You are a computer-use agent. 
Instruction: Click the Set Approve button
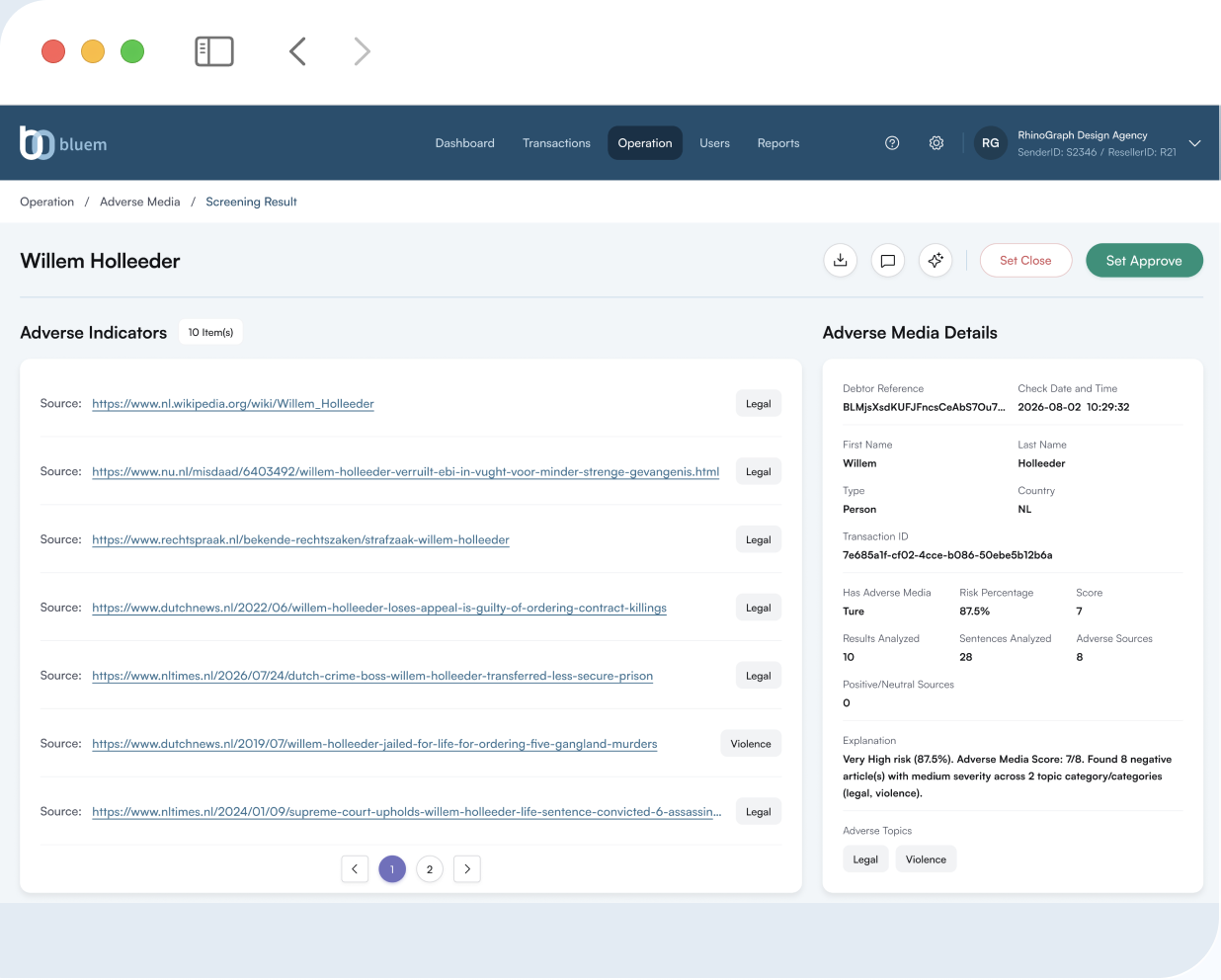1144,261
